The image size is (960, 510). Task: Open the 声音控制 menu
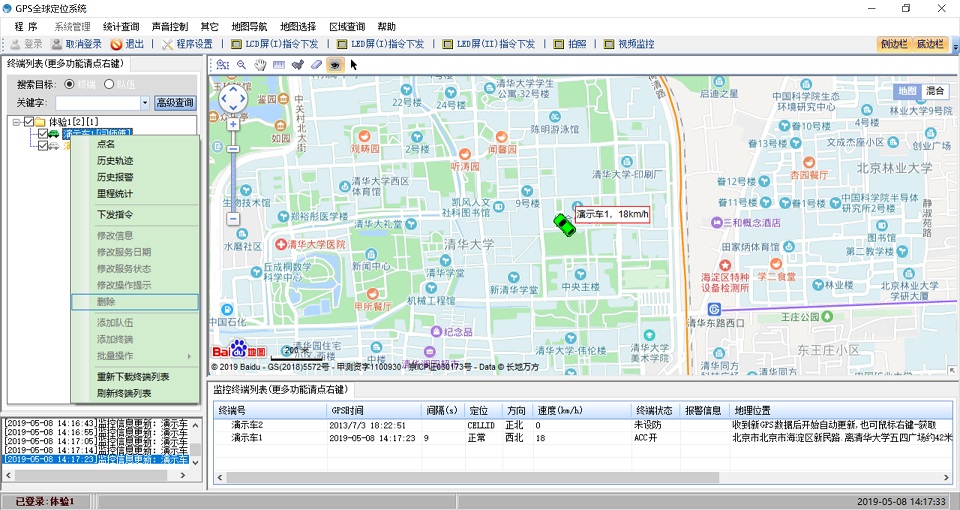(x=170, y=26)
